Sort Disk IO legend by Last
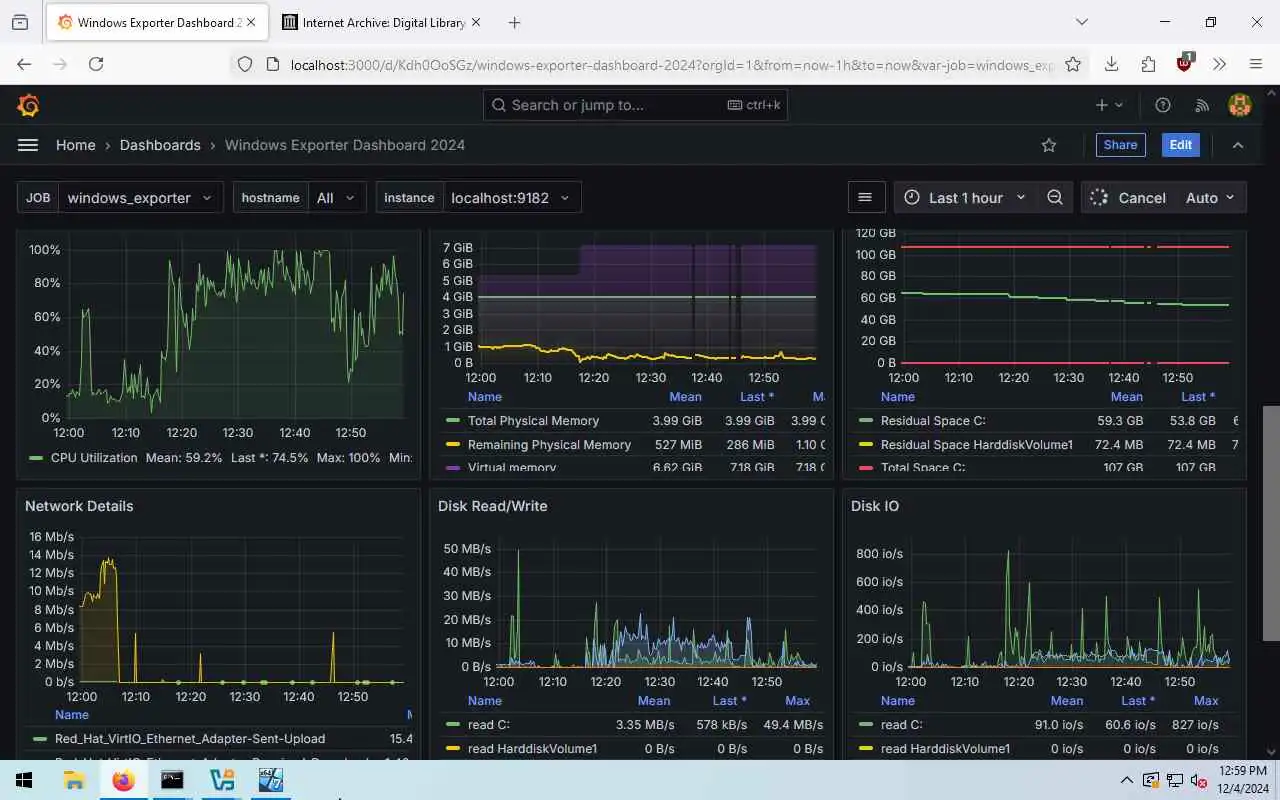The height and width of the screenshot is (800, 1280). coord(1139,701)
